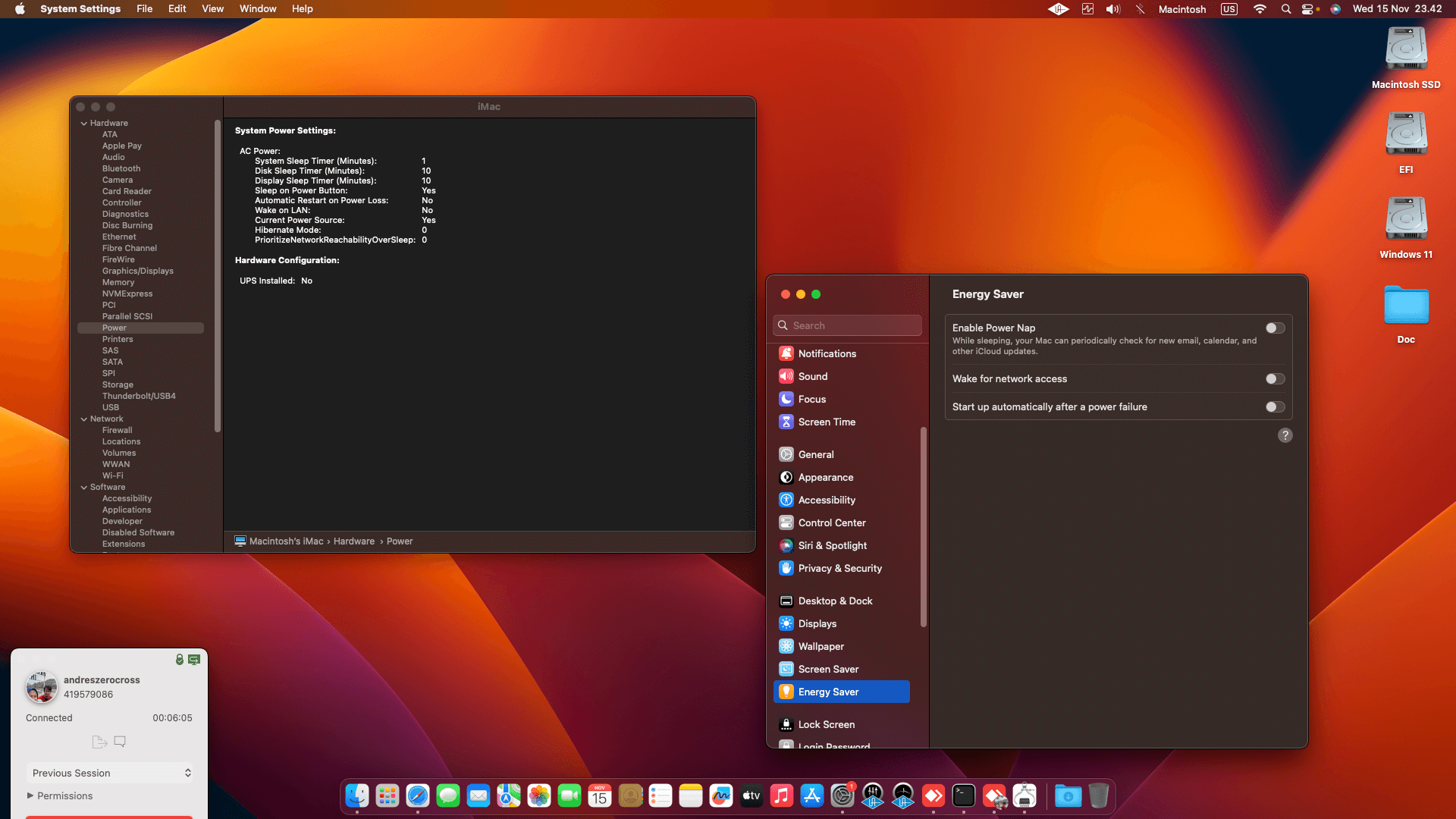Screen dimensions: 1456x819
Task: Click the help question mark button
Action: (x=1285, y=435)
